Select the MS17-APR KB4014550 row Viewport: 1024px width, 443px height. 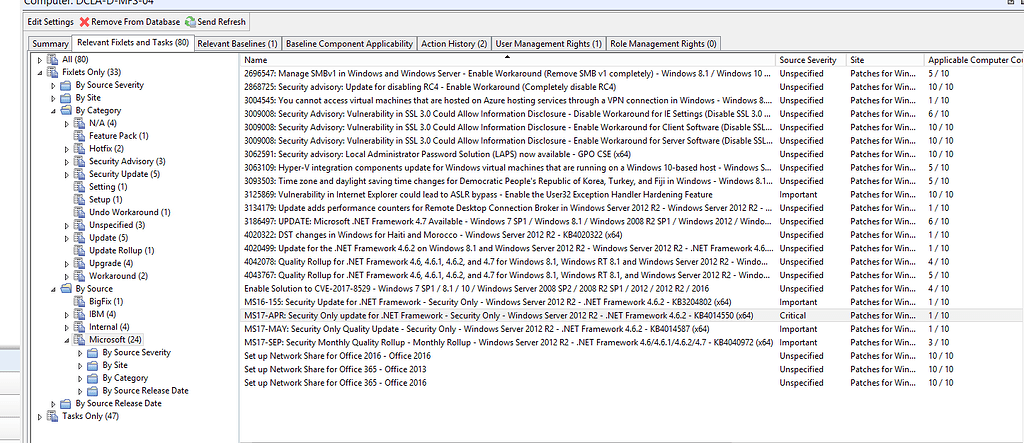click(631, 316)
